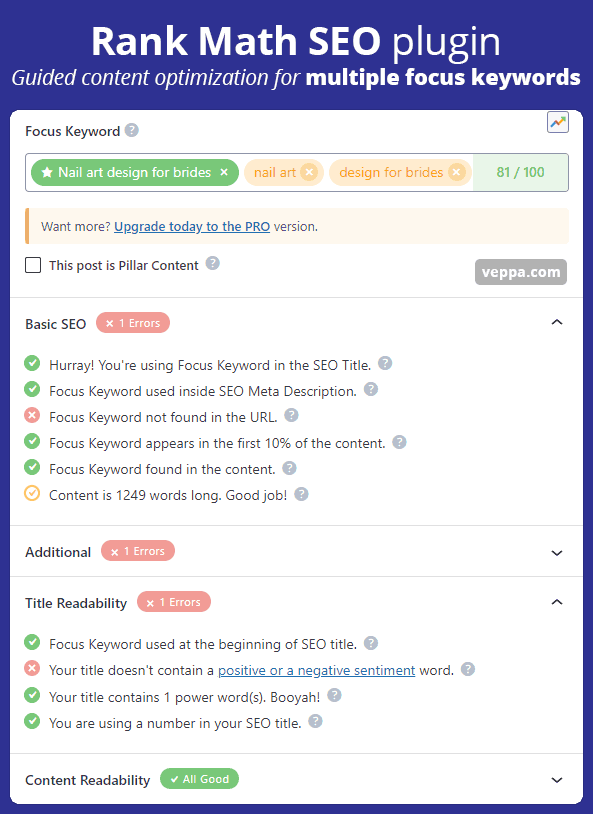The height and width of the screenshot is (814, 593).
Task: Collapse the Basic SEO section
Action: pos(557,322)
